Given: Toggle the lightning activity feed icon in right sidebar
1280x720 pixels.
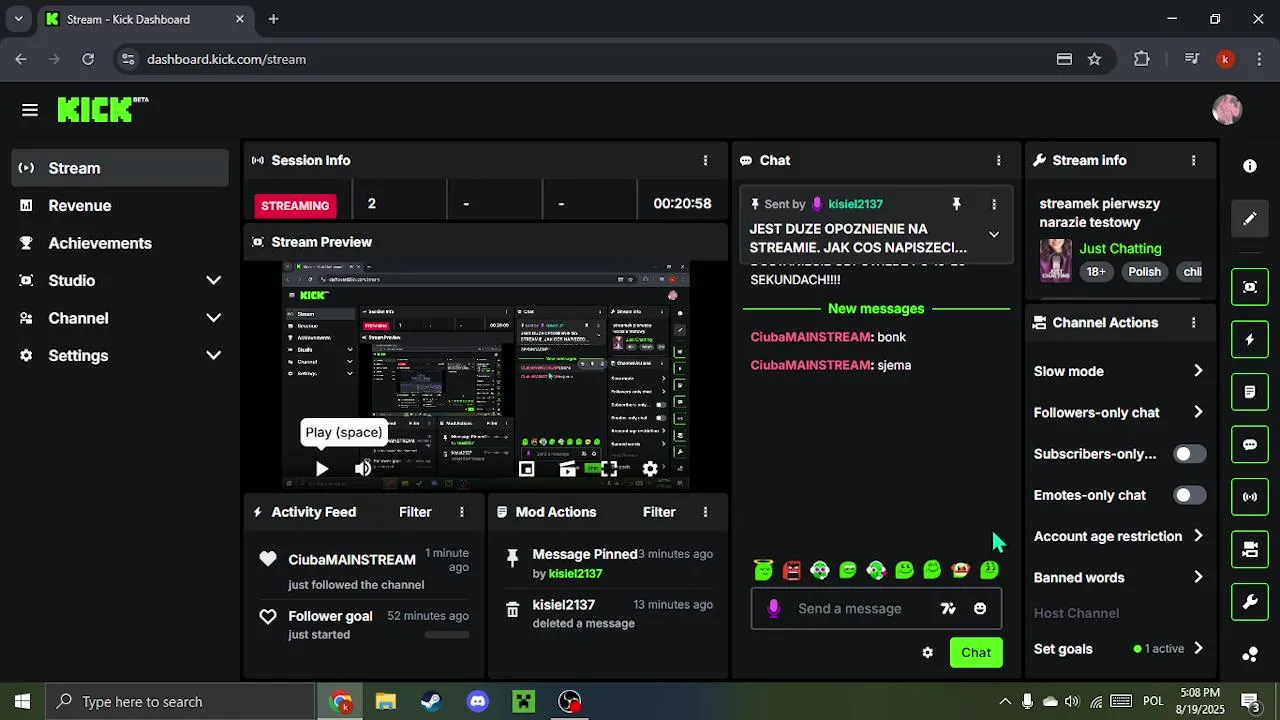Looking at the screenshot, I should pyautogui.click(x=1250, y=340).
